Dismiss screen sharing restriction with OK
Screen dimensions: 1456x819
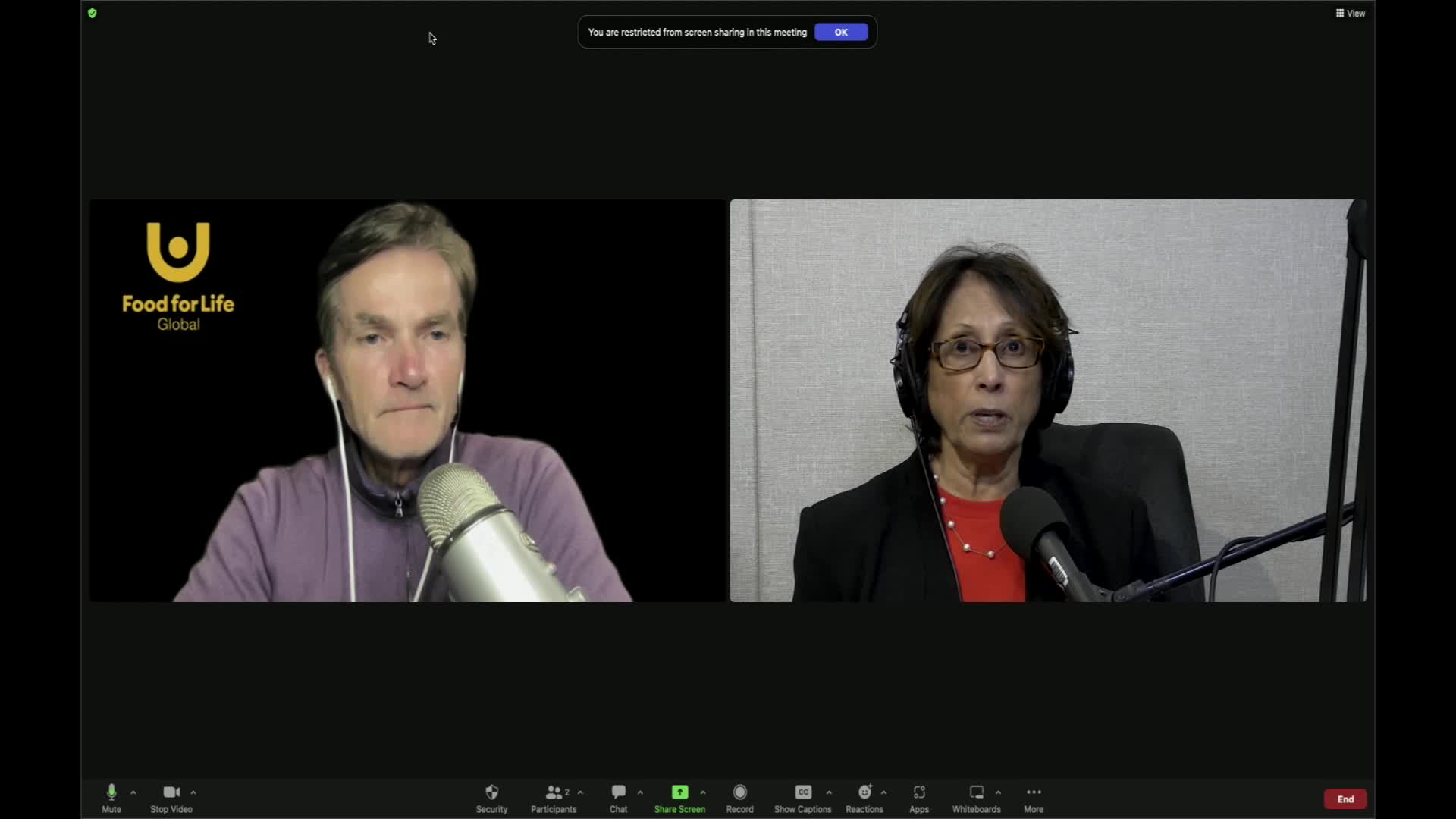pos(840,32)
